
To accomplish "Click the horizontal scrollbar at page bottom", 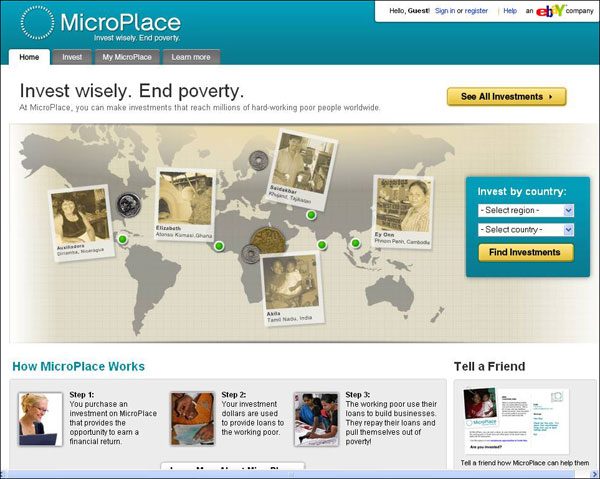I will coord(300,474).
